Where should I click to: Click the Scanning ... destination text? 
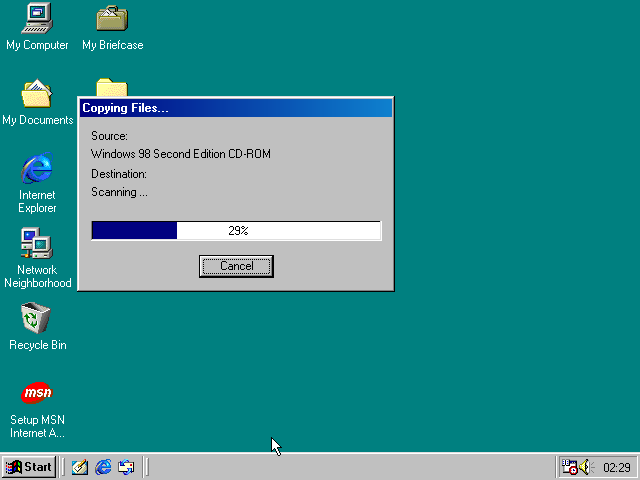pos(119,192)
